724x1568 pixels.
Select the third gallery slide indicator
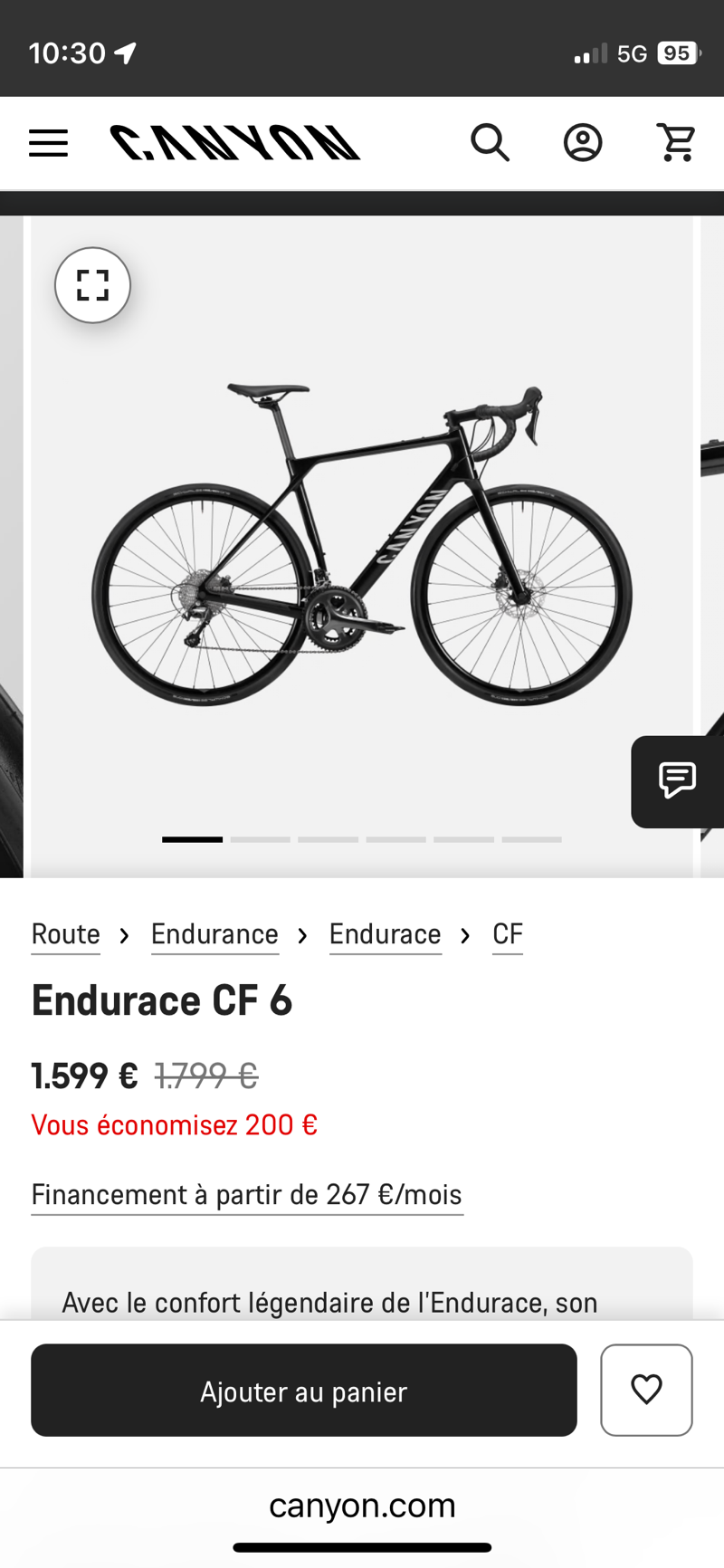point(328,839)
